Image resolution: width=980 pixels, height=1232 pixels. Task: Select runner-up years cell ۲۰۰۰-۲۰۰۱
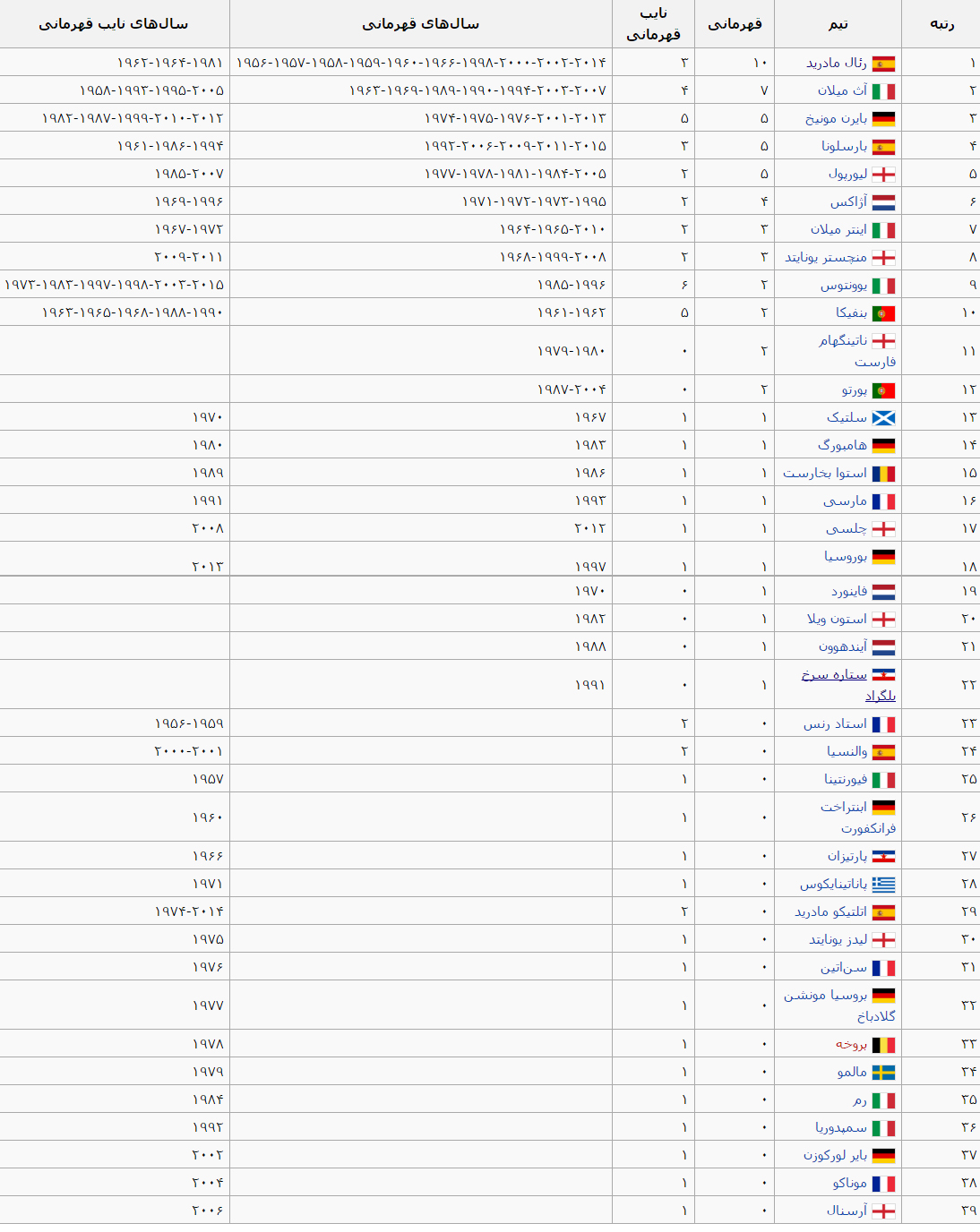click(x=115, y=751)
